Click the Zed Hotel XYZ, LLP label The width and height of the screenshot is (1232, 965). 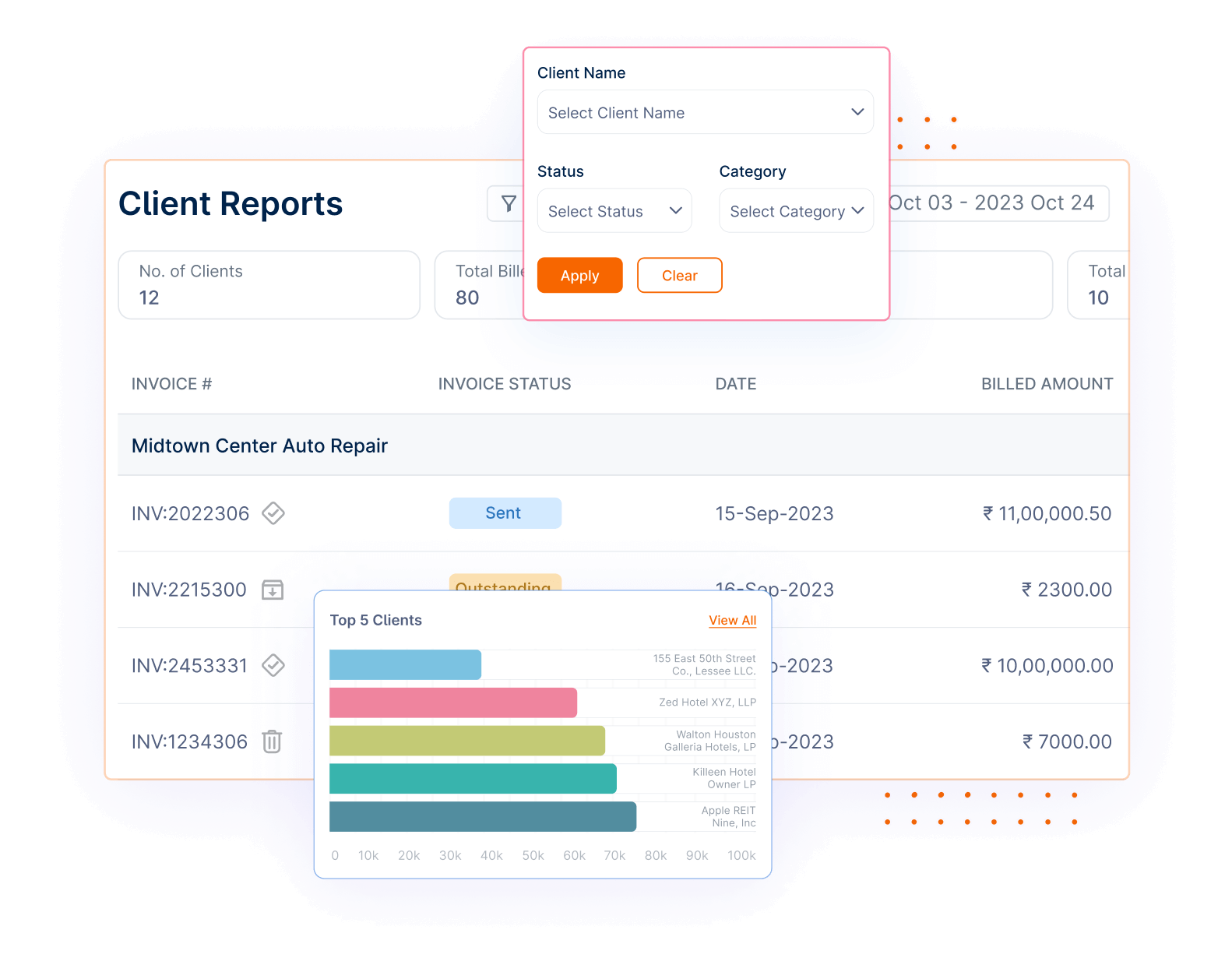(x=707, y=703)
